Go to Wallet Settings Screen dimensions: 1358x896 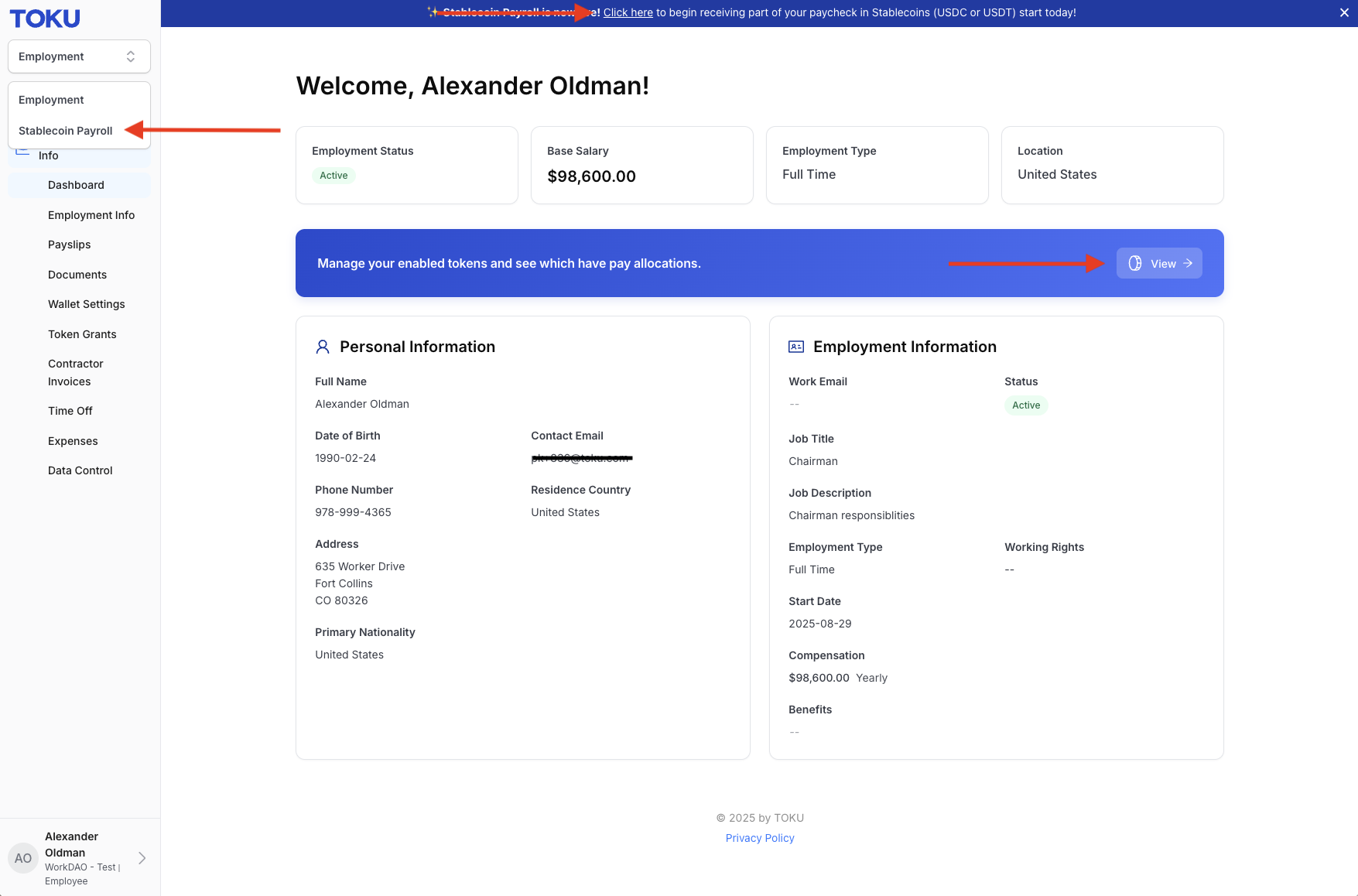87,304
